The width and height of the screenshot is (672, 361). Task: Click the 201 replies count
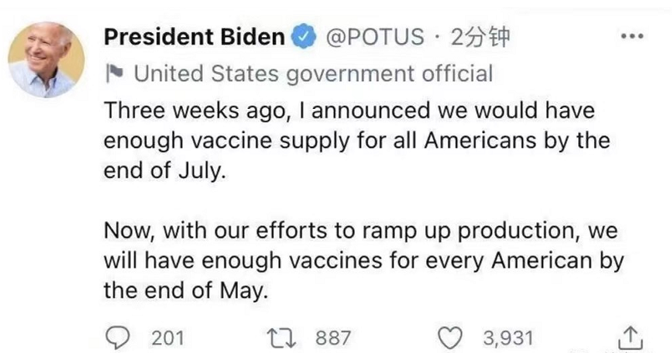168,338
